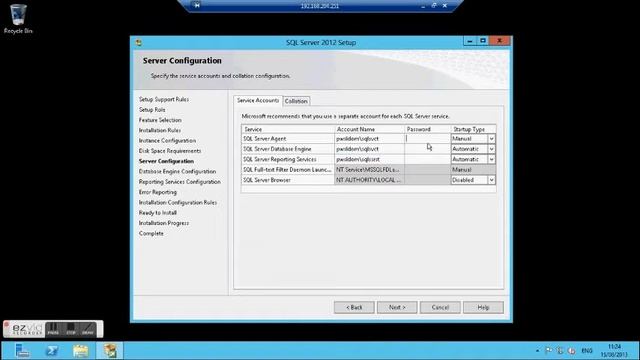Click password field for SQL Server Agent
Screen dimensions: 640x360
[x=427, y=139]
